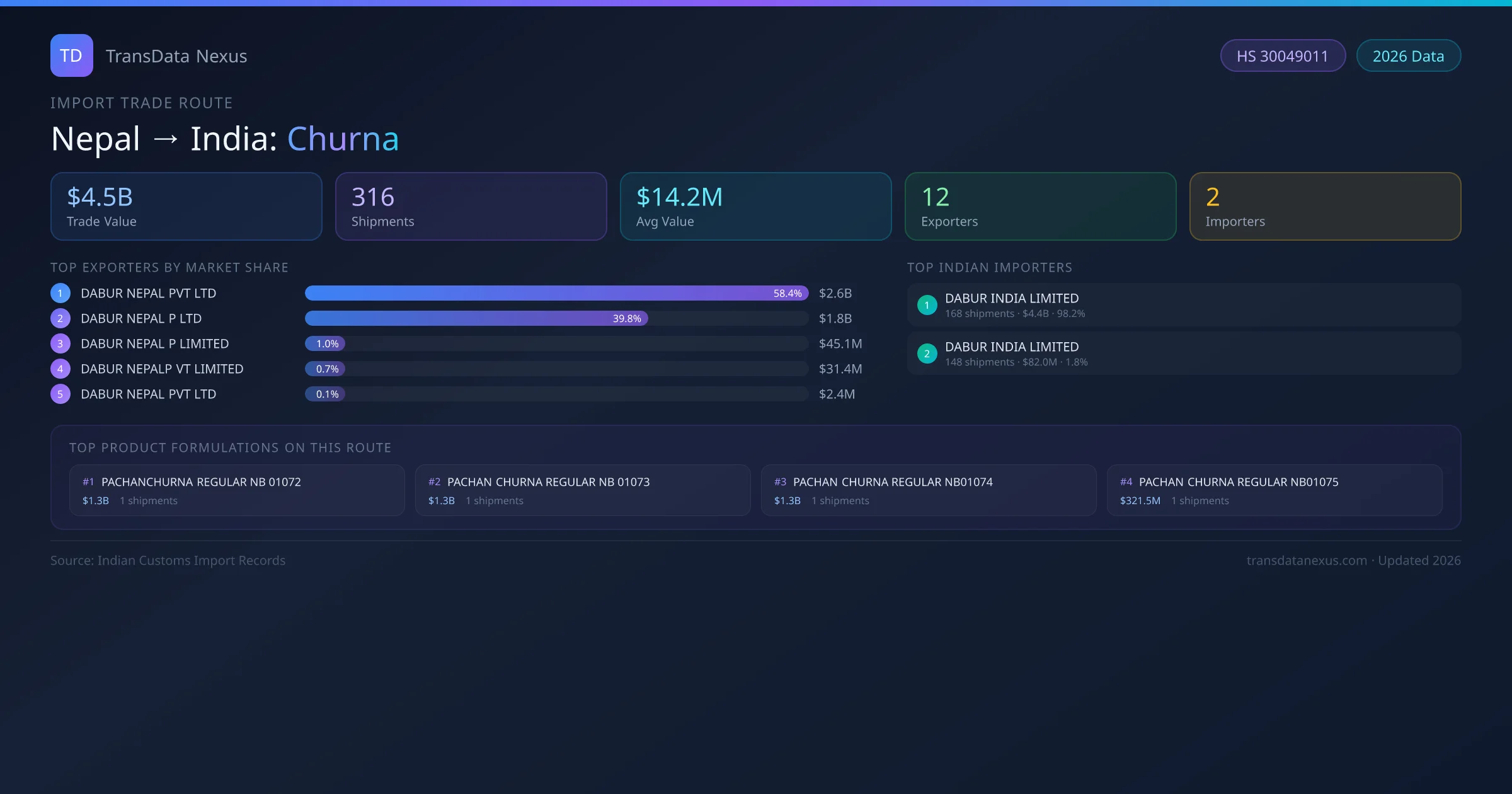This screenshot has height=794, width=1512.
Task: Click the green rank 1 importer badge
Action: (927, 305)
